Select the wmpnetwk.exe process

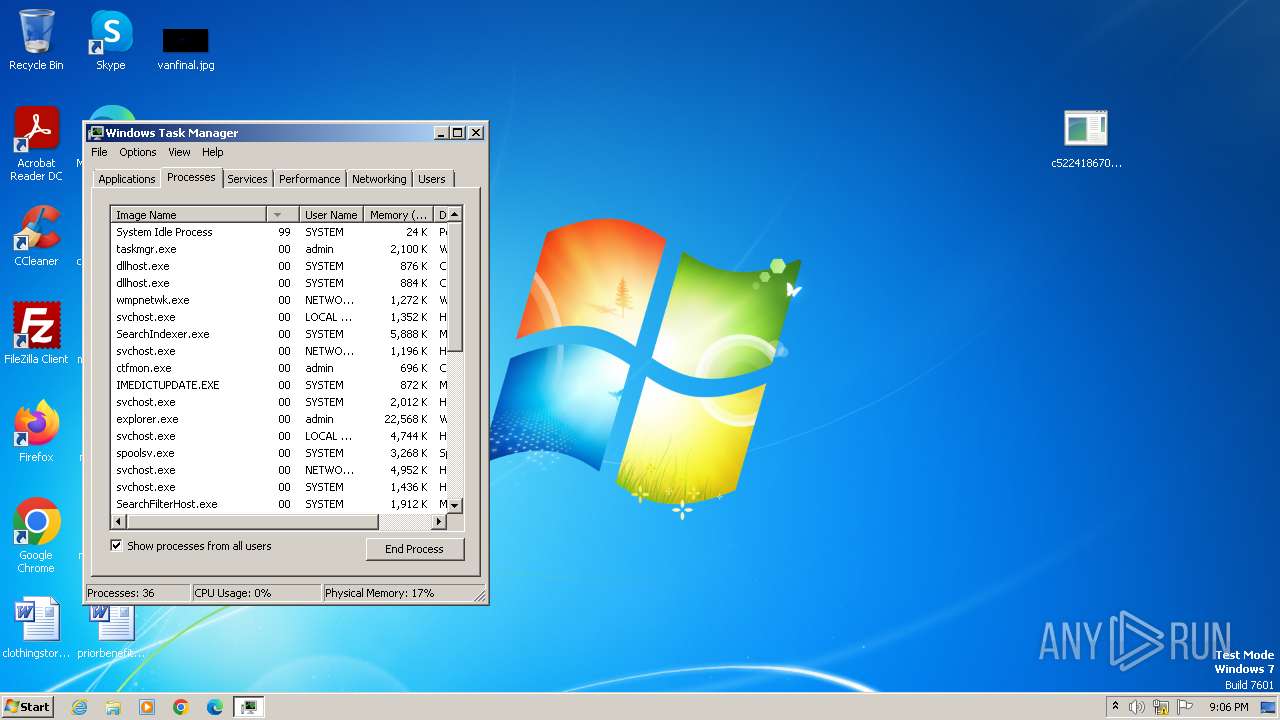tap(279, 300)
